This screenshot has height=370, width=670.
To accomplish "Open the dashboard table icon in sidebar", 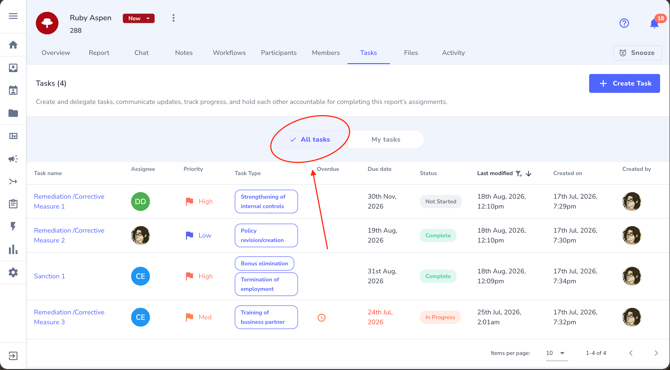I will (13, 136).
